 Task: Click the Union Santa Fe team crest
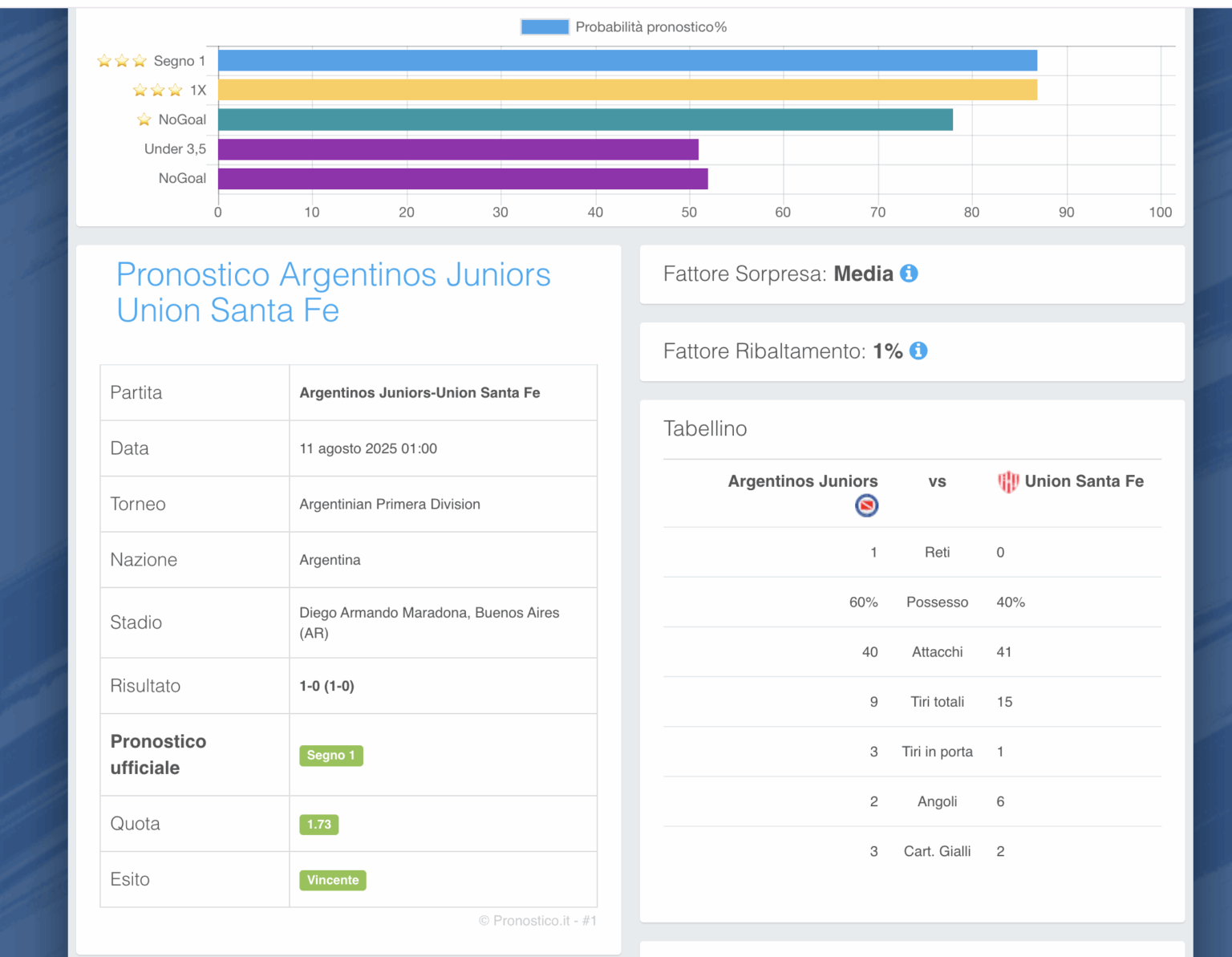1007,481
